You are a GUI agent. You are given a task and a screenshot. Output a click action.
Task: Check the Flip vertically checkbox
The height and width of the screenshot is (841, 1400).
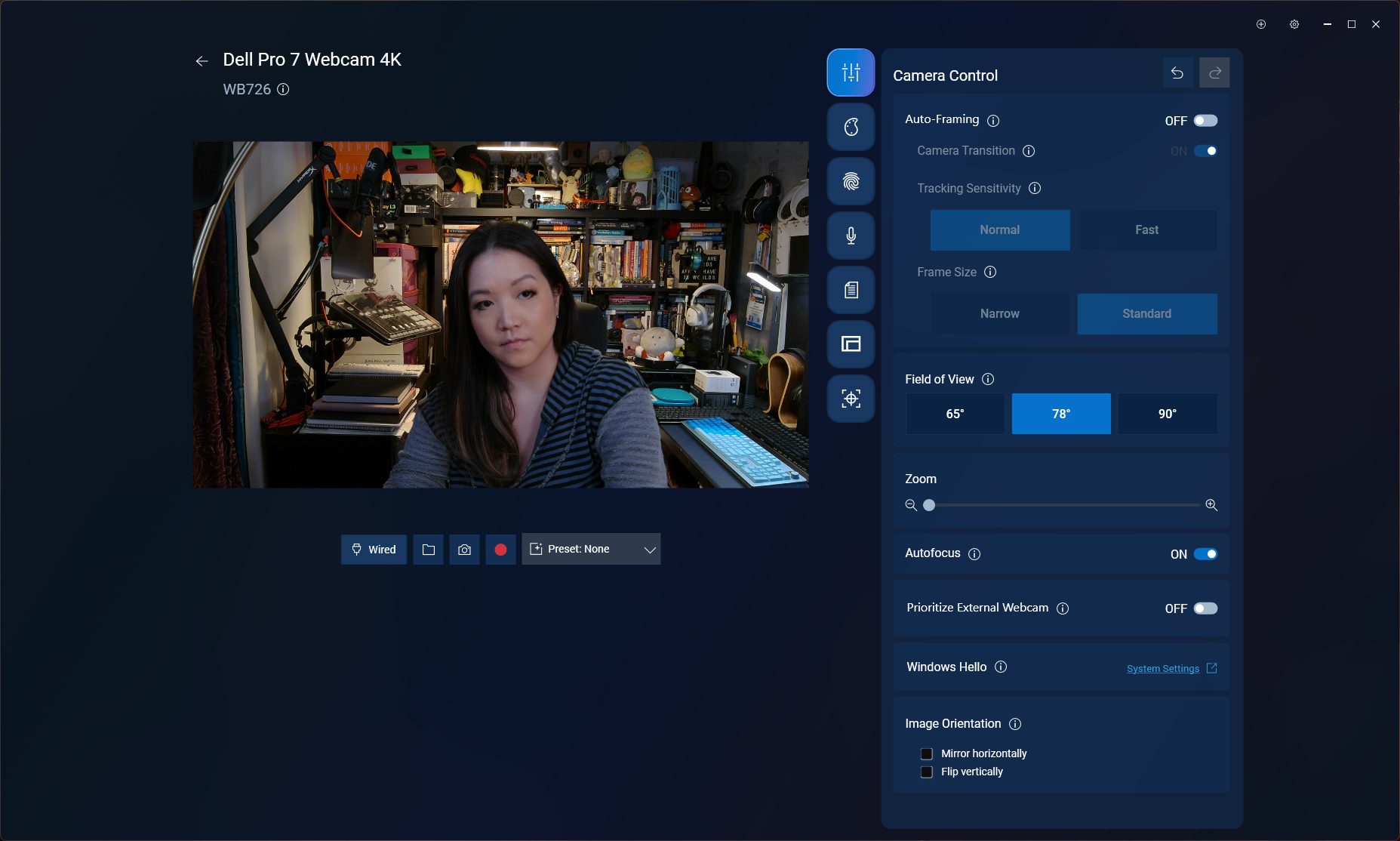[927, 772]
